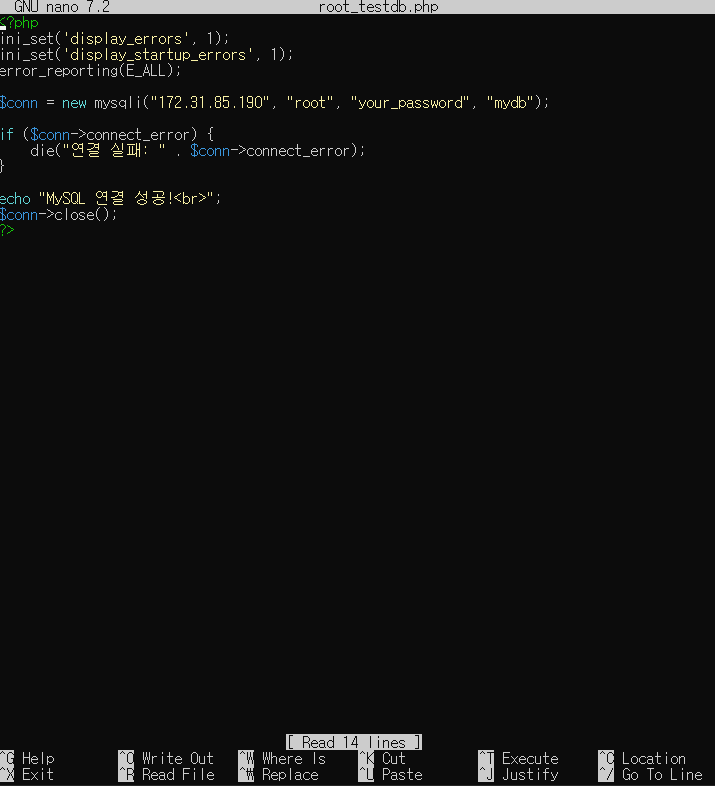The height and width of the screenshot is (786, 715).
Task: Click the "new" keyword
Action: point(74,103)
